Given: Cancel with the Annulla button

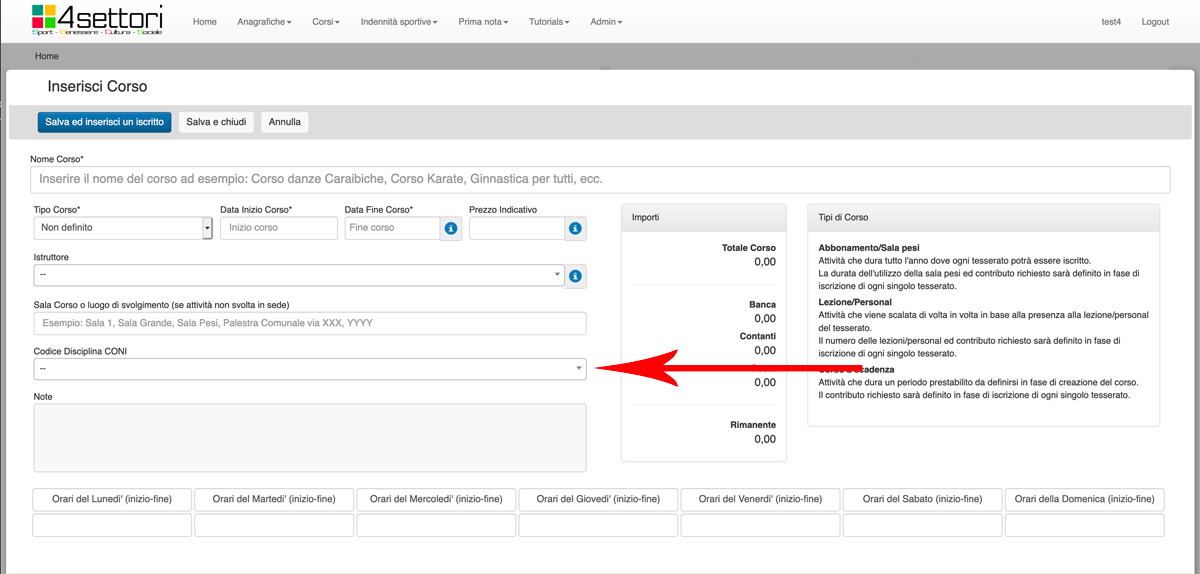Looking at the screenshot, I should [285, 122].
